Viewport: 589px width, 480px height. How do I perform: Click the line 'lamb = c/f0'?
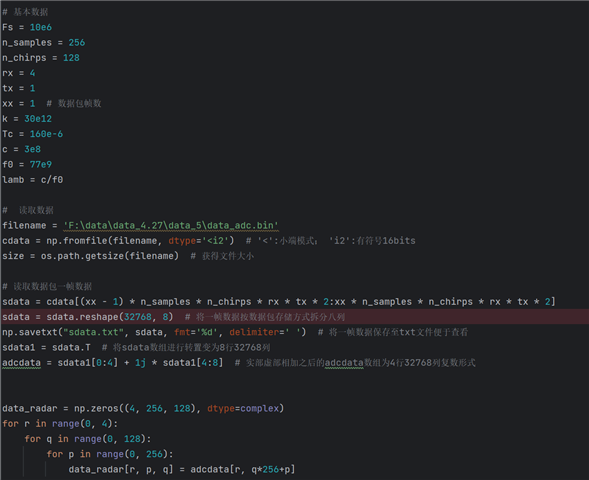[x=33, y=180]
